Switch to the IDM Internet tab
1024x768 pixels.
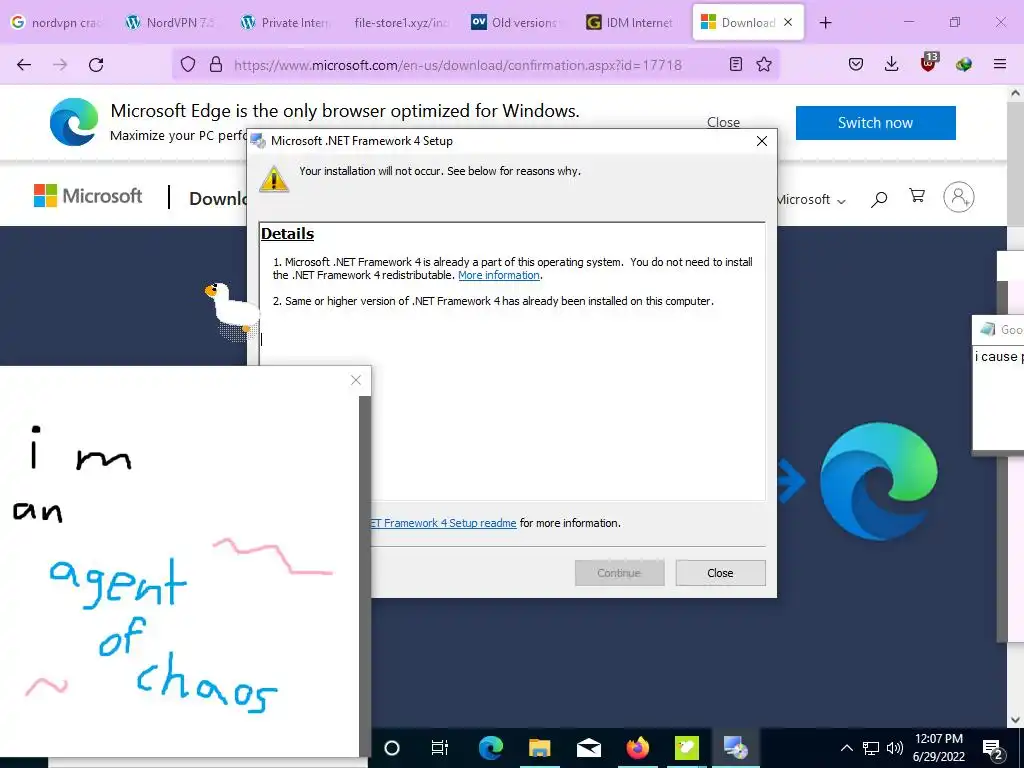point(631,23)
